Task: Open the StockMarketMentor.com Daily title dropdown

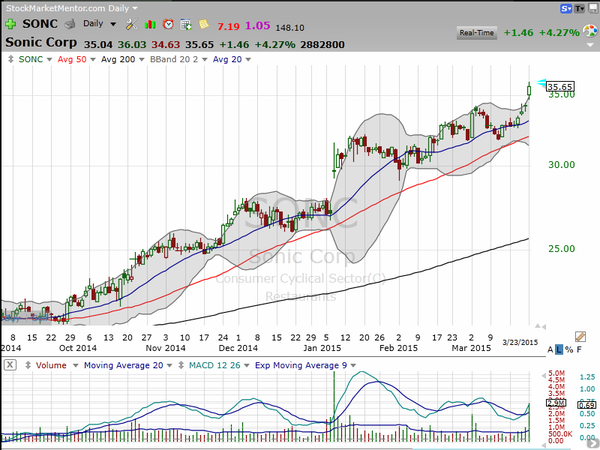Action: pyautogui.click(x=135, y=8)
